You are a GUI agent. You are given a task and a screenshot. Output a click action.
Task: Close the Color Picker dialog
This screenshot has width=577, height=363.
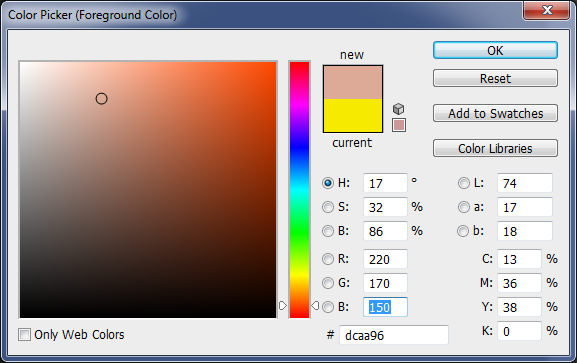pyautogui.click(x=546, y=10)
